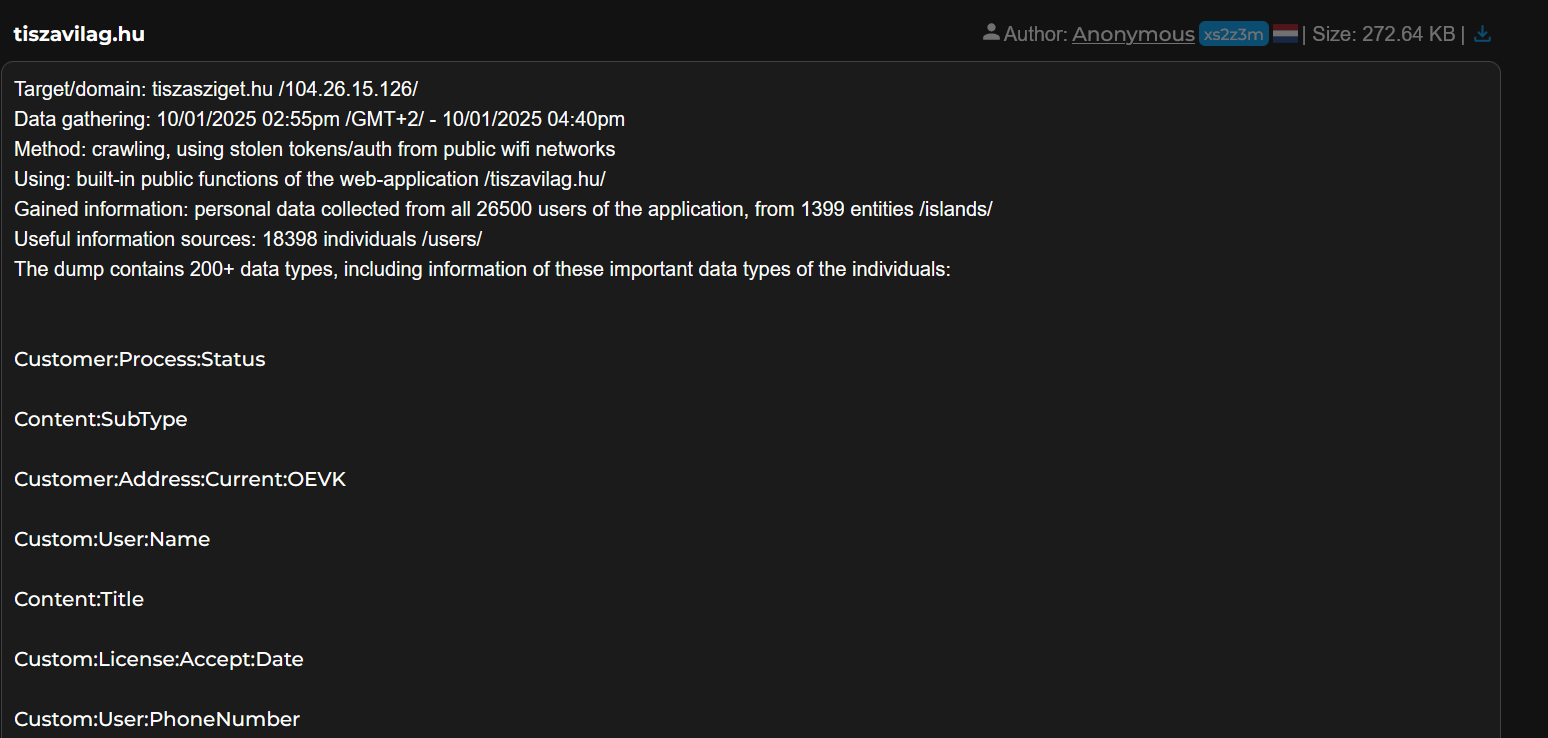1548x738 pixels.
Task: Click the download icon beside file size
Action: tap(1482, 34)
